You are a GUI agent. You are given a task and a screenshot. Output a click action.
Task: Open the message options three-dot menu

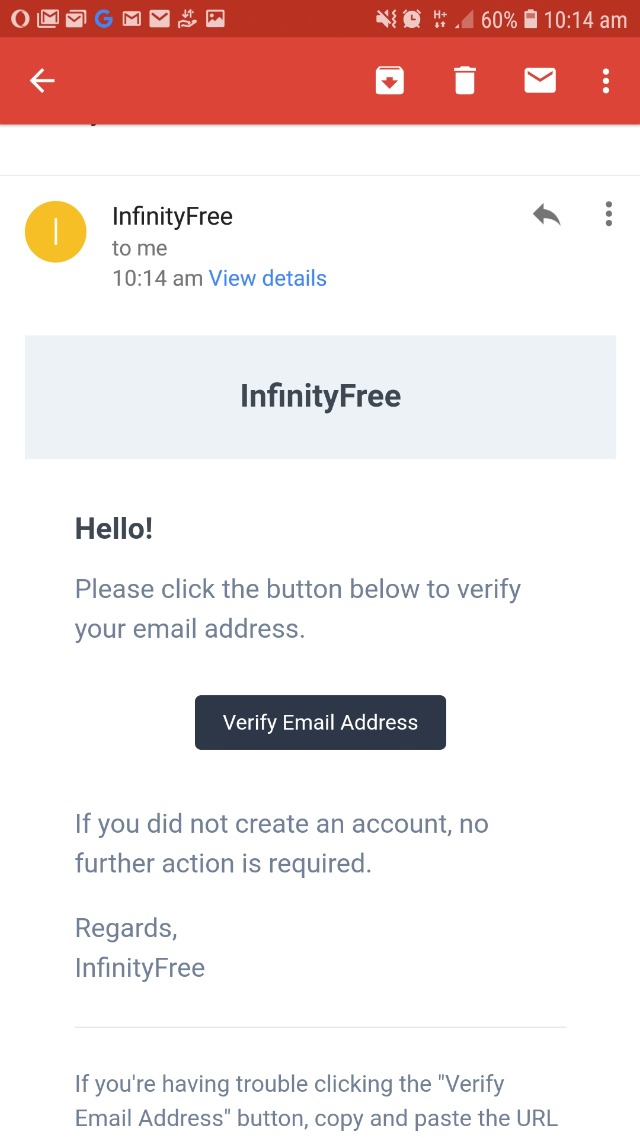point(608,215)
